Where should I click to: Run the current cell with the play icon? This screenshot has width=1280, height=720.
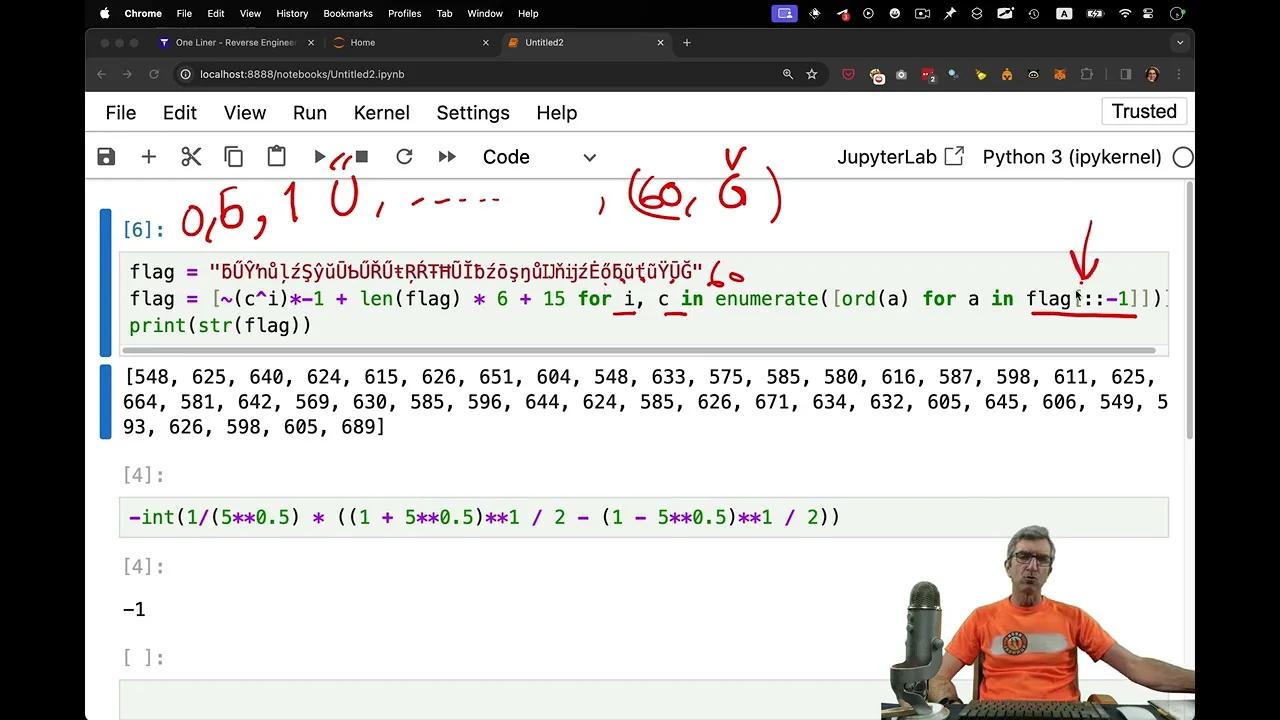[x=319, y=156]
